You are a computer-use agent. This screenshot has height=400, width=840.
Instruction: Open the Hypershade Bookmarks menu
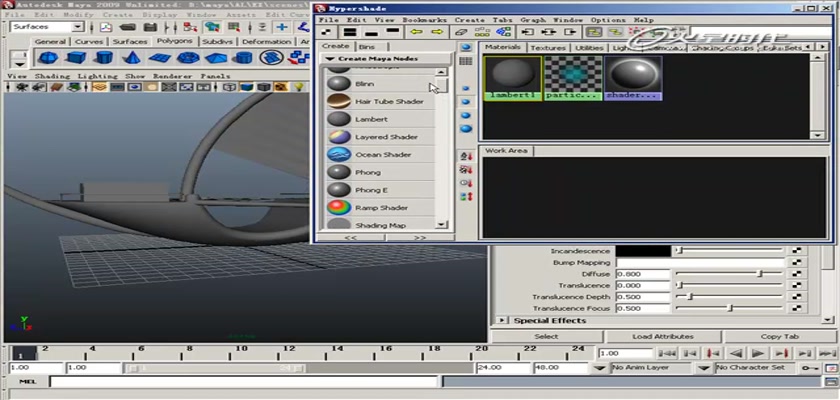click(424, 19)
